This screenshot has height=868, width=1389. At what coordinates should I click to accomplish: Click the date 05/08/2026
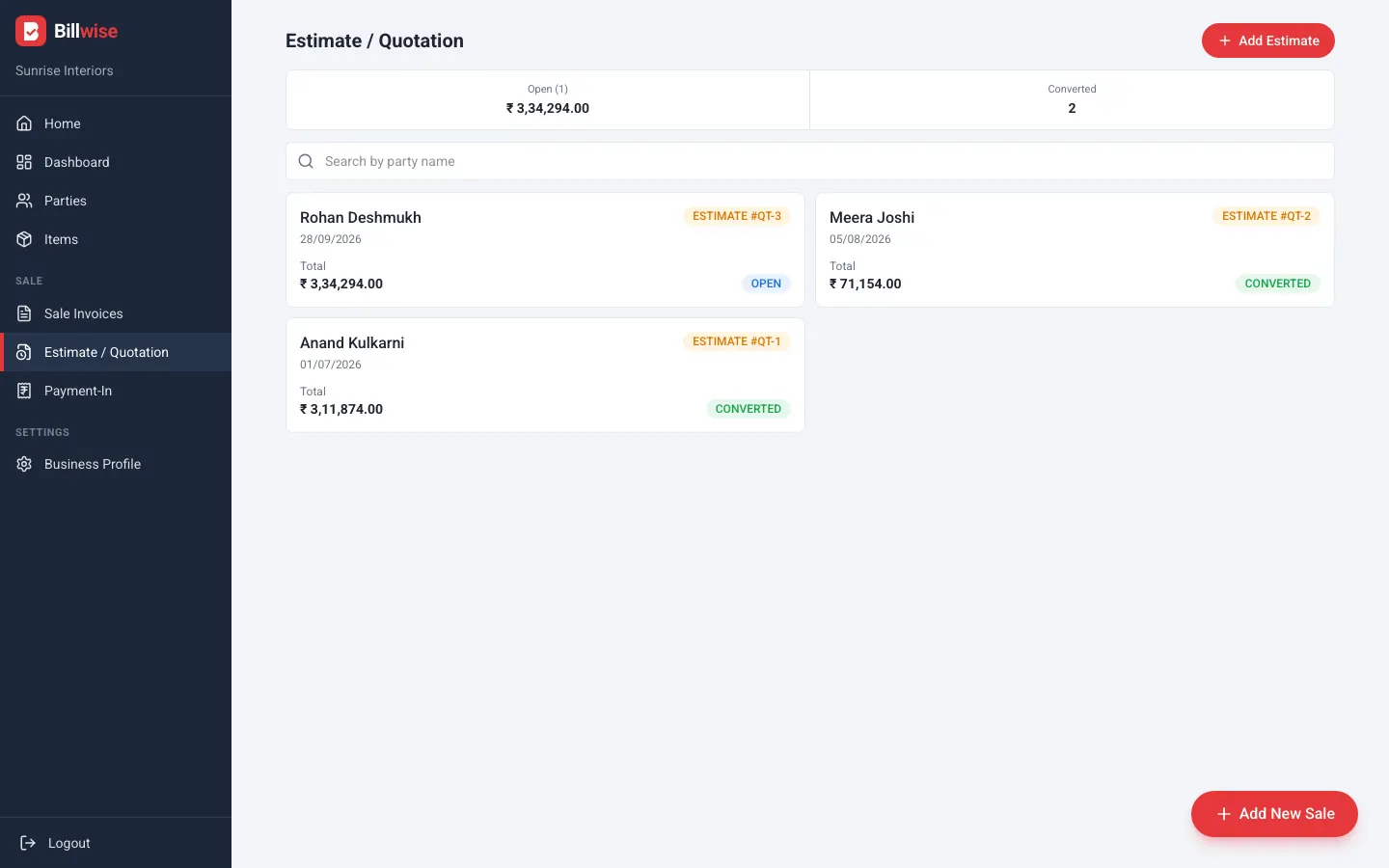860,239
